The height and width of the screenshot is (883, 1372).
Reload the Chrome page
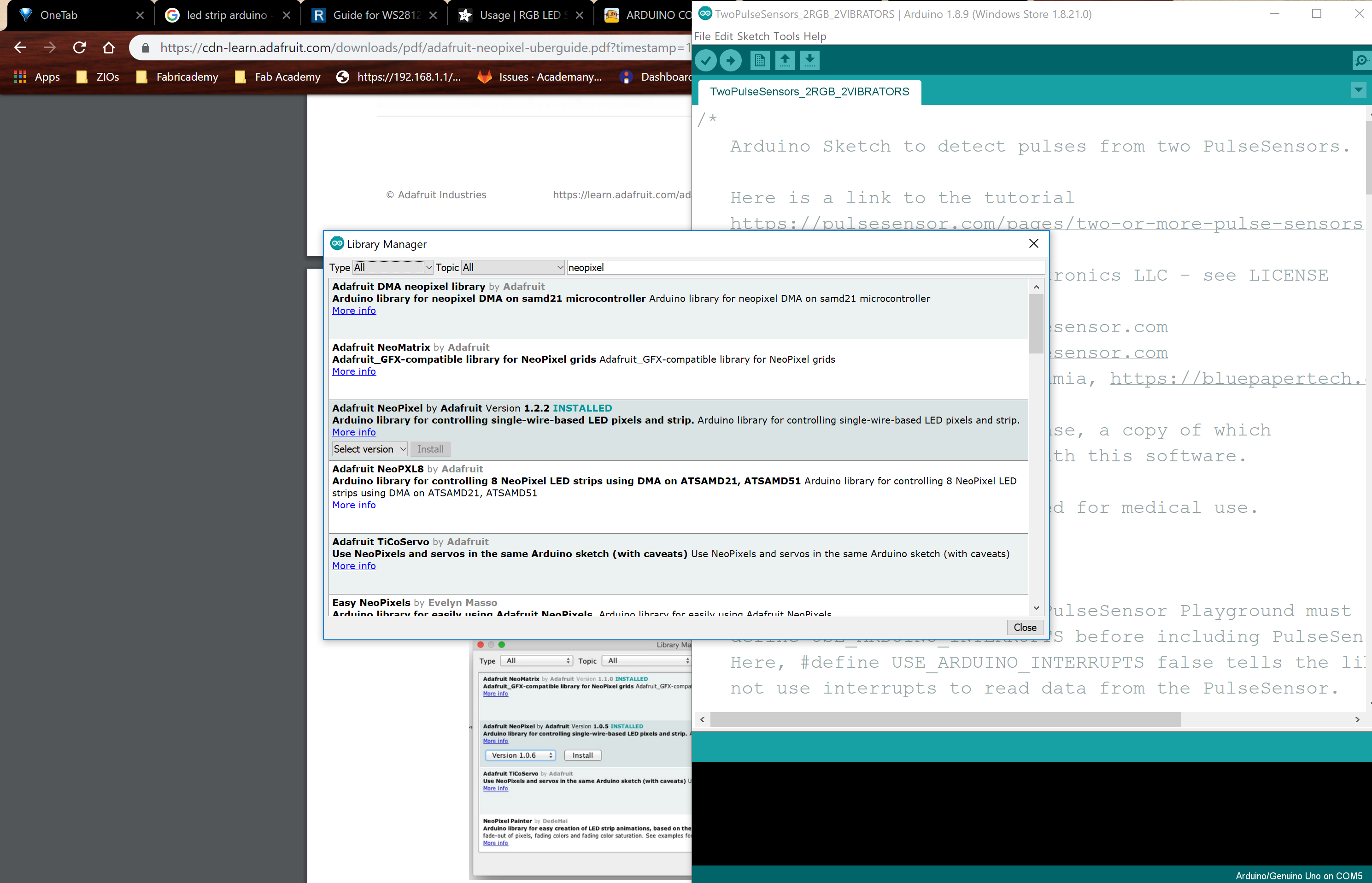[x=79, y=47]
